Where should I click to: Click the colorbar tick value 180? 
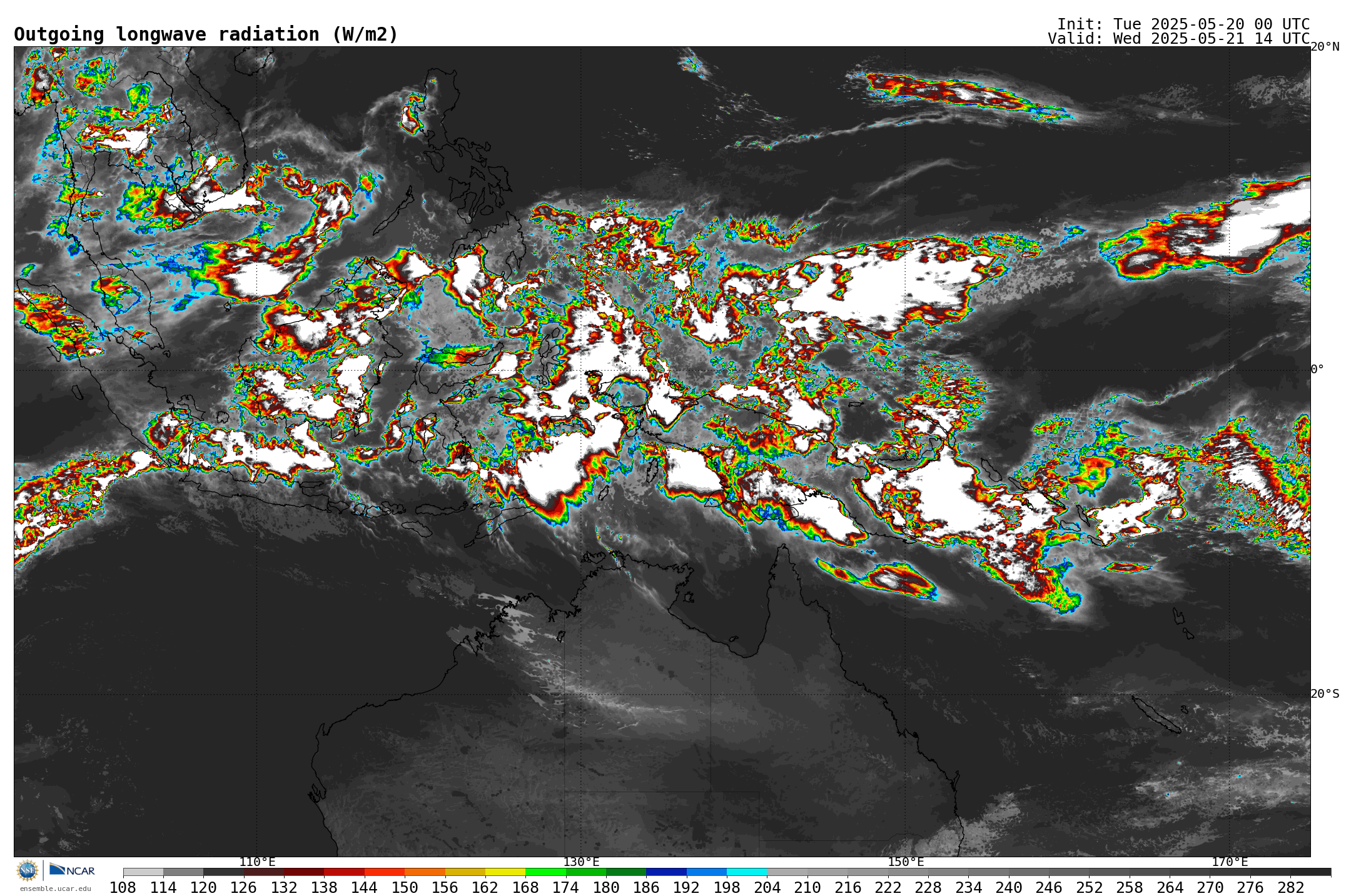click(606, 887)
